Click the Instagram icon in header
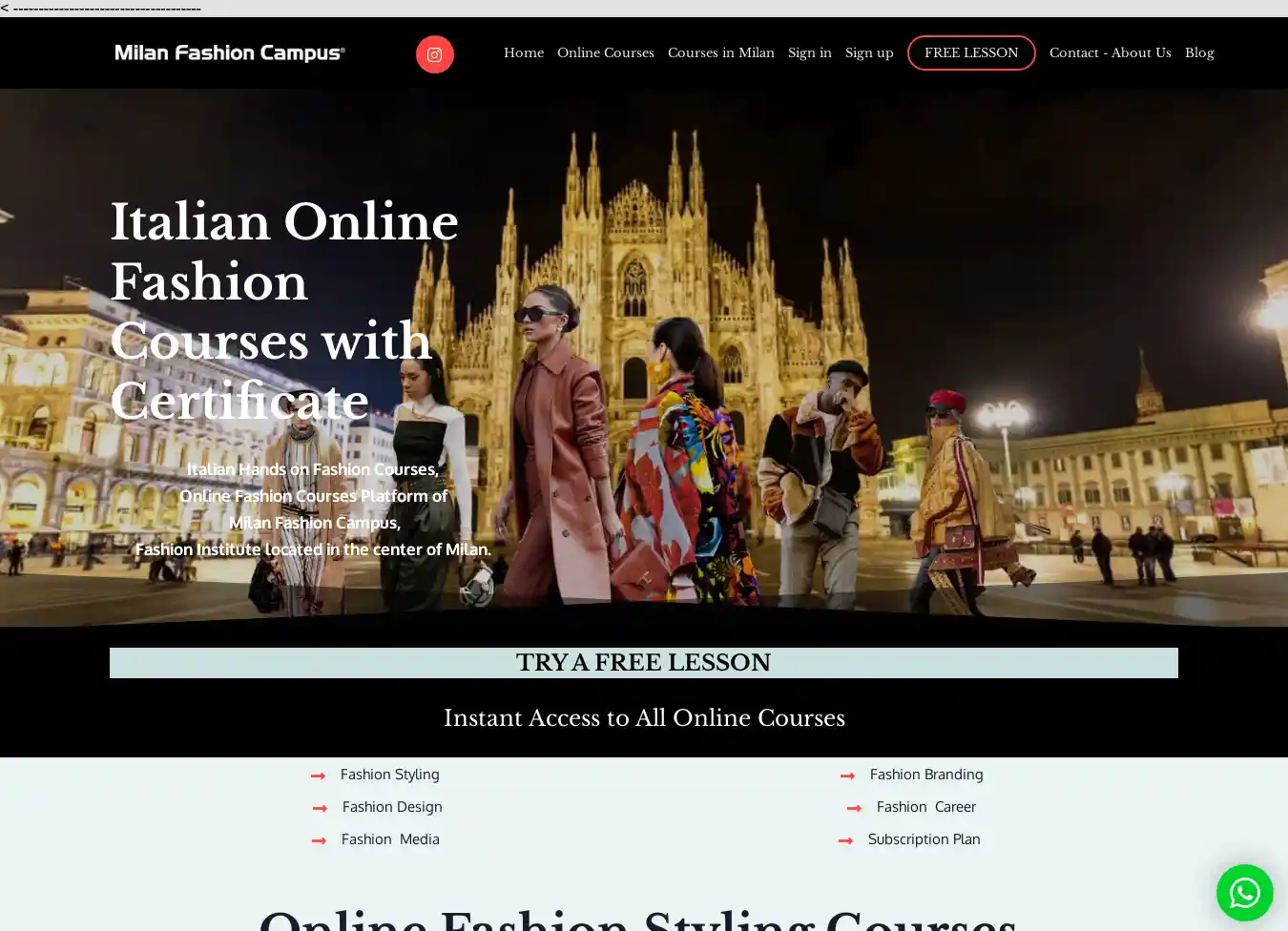Viewport: 1288px width, 931px height. click(434, 54)
